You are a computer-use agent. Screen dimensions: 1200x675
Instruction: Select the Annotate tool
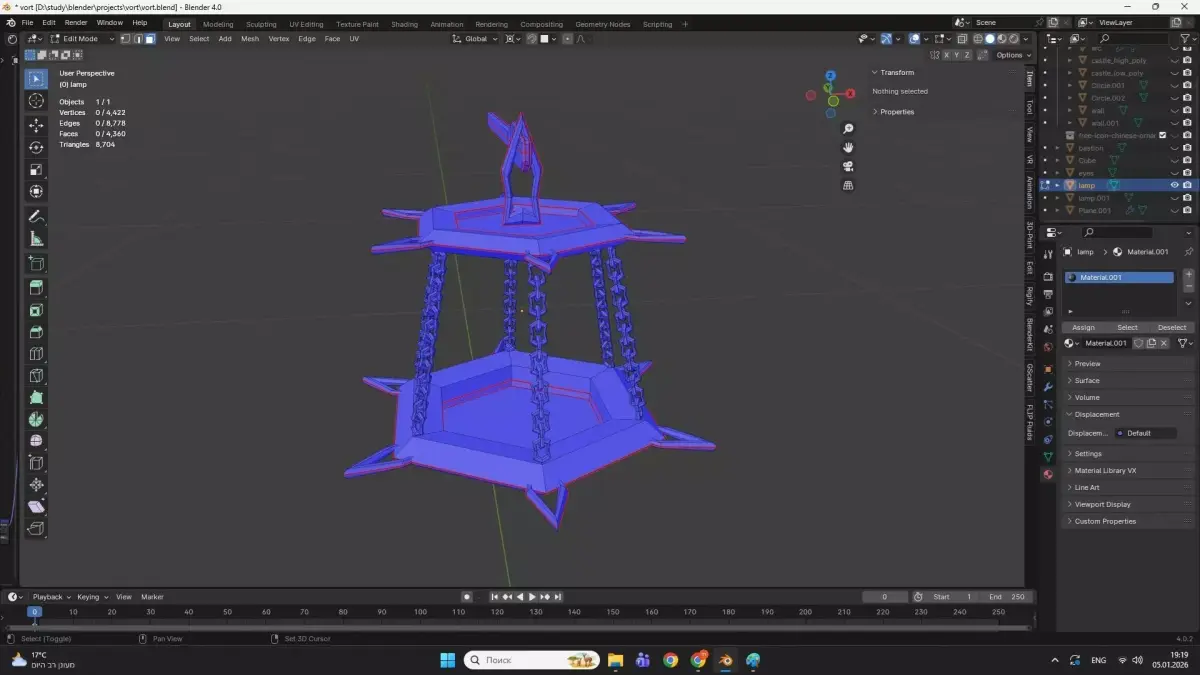point(36,216)
